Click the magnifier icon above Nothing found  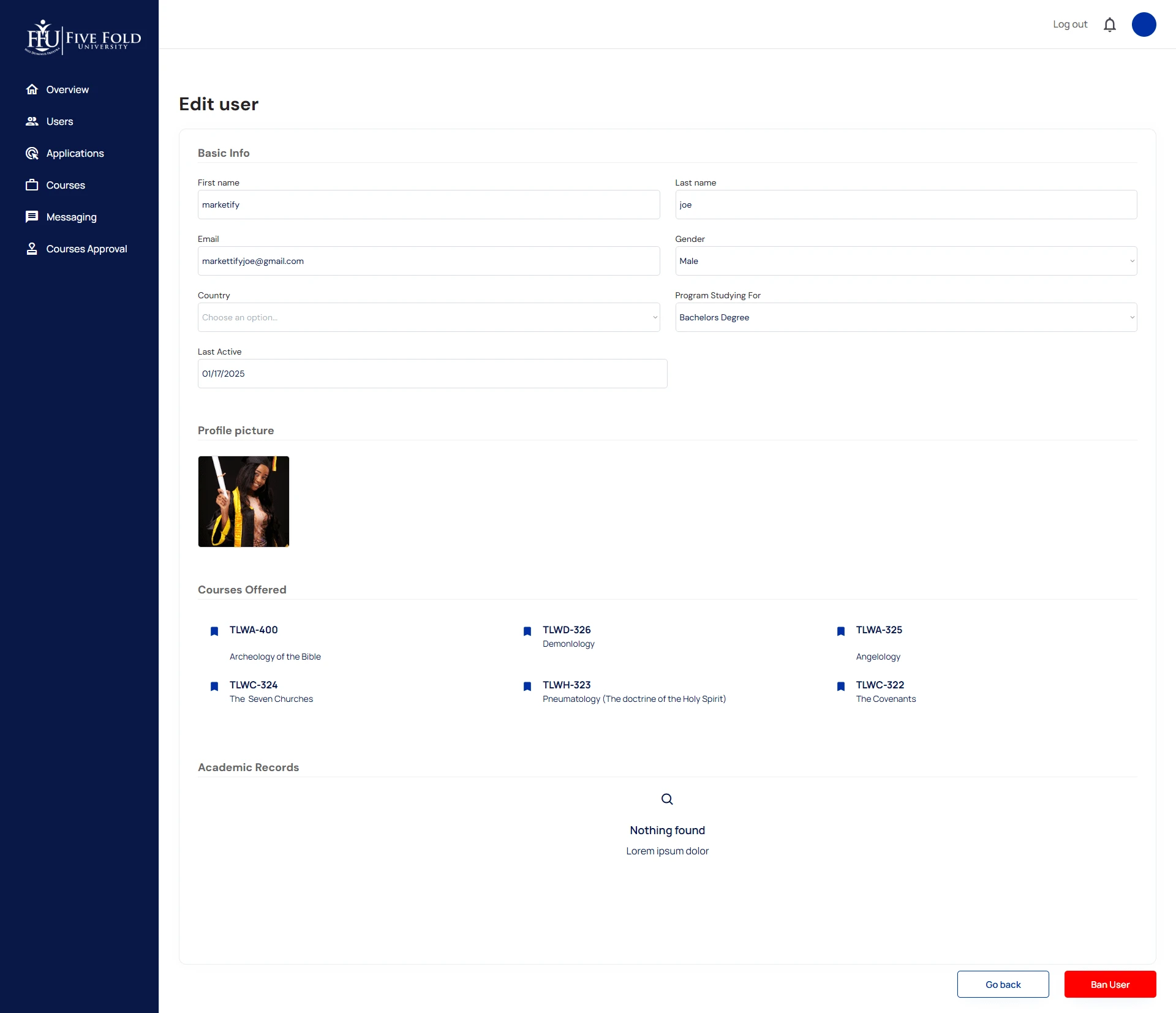(x=667, y=799)
